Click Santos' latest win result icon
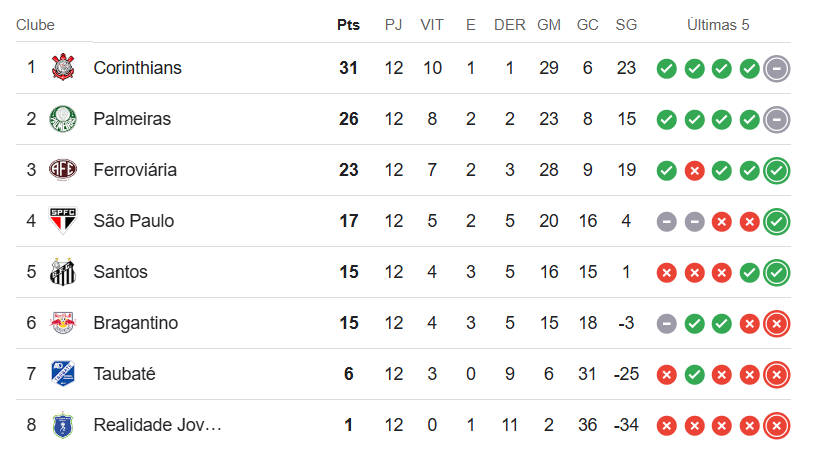This screenshot has height=451, width=820. pyautogui.click(x=777, y=272)
